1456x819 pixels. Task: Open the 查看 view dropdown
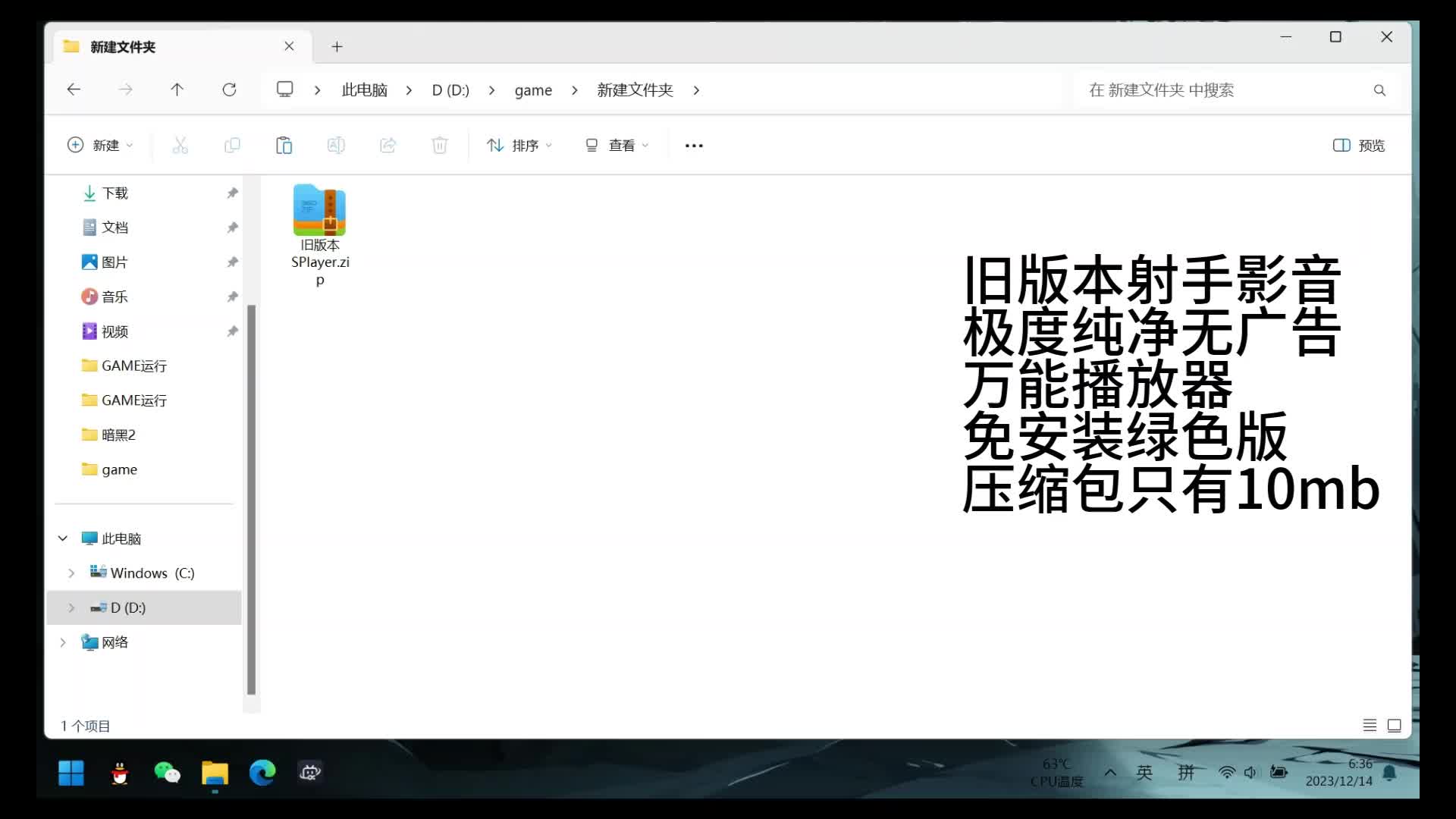(x=617, y=145)
